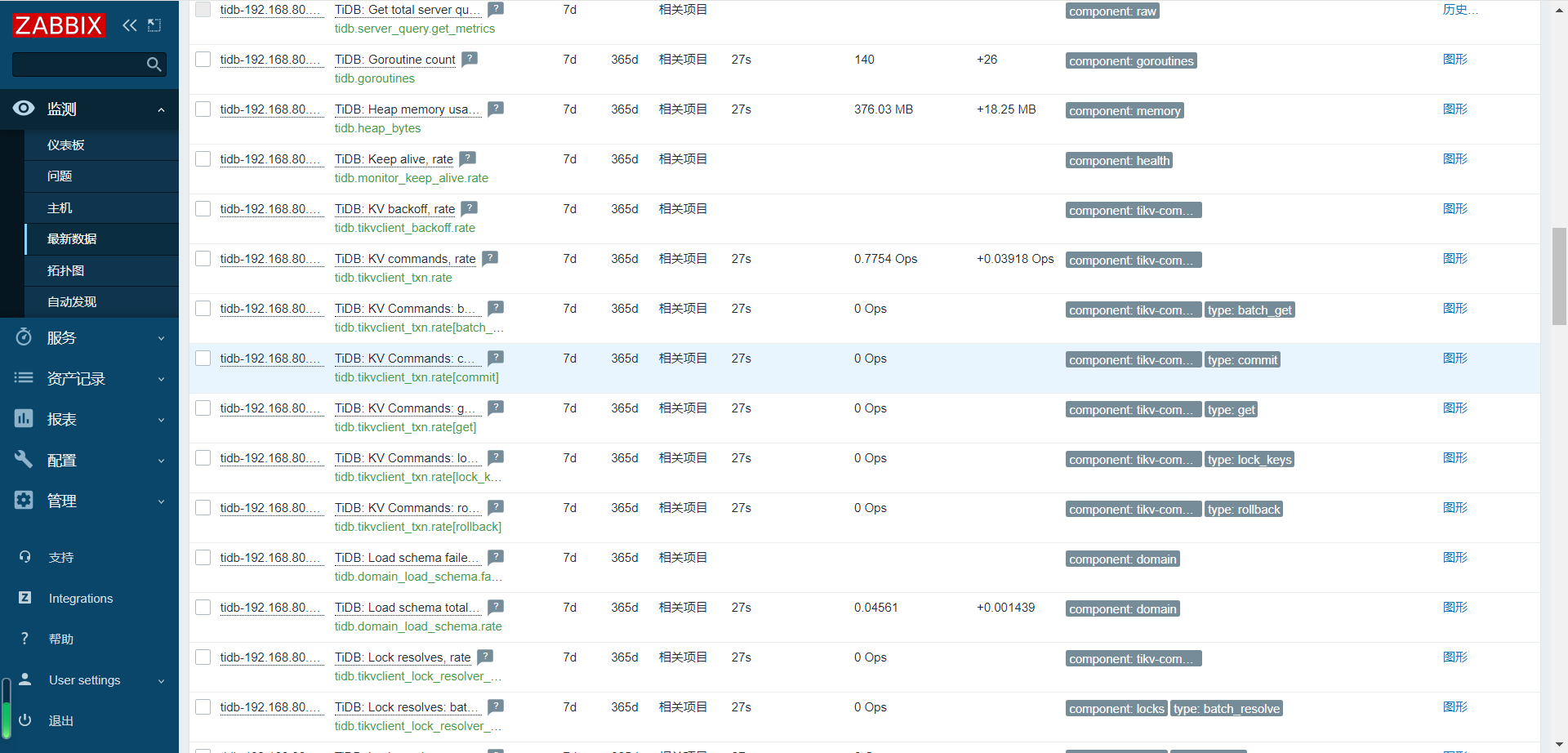
Task: Show help icon for tidb.tikvclient_txn.rate[commit] item
Action: (496, 358)
